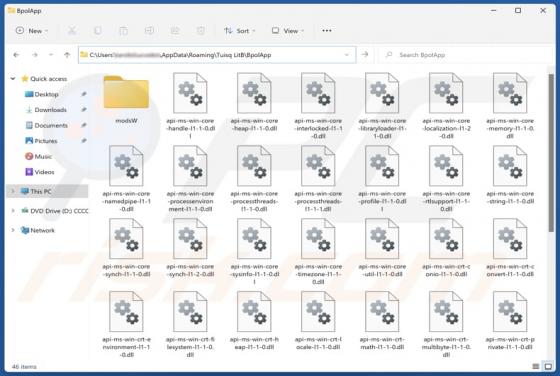Open the View dropdown menu
560x376 pixels.
click(x=288, y=31)
